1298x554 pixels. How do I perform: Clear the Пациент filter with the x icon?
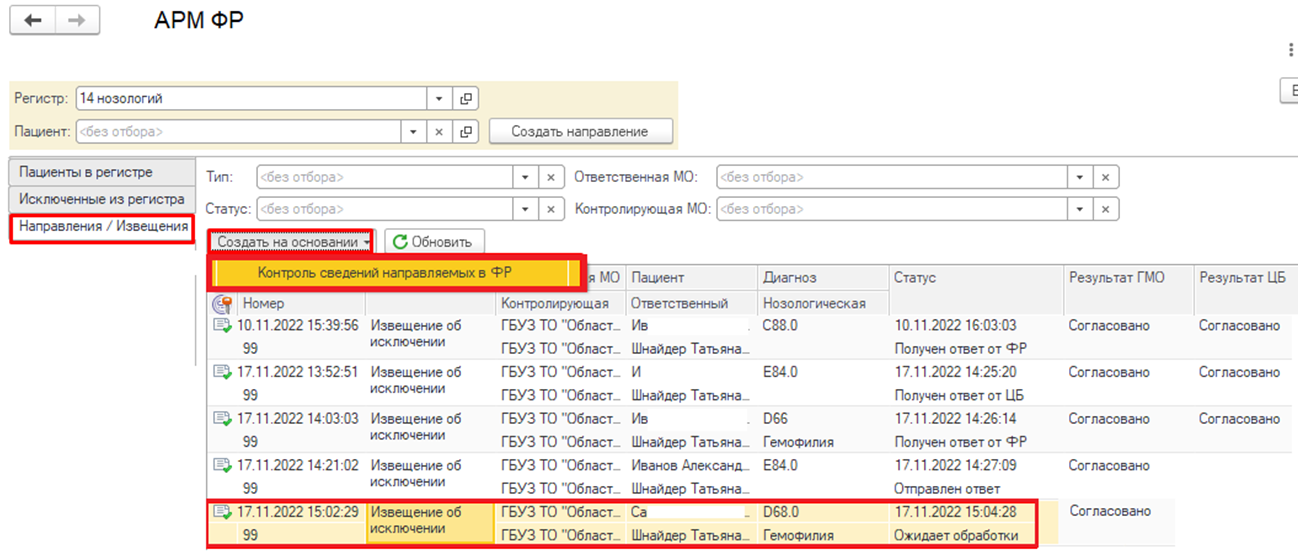(x=440, y=131)
